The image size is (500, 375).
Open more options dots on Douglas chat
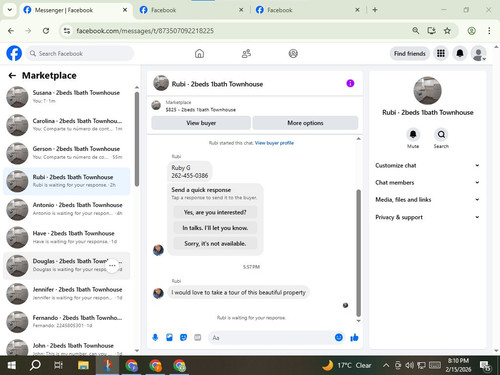[x=112, y=266]
